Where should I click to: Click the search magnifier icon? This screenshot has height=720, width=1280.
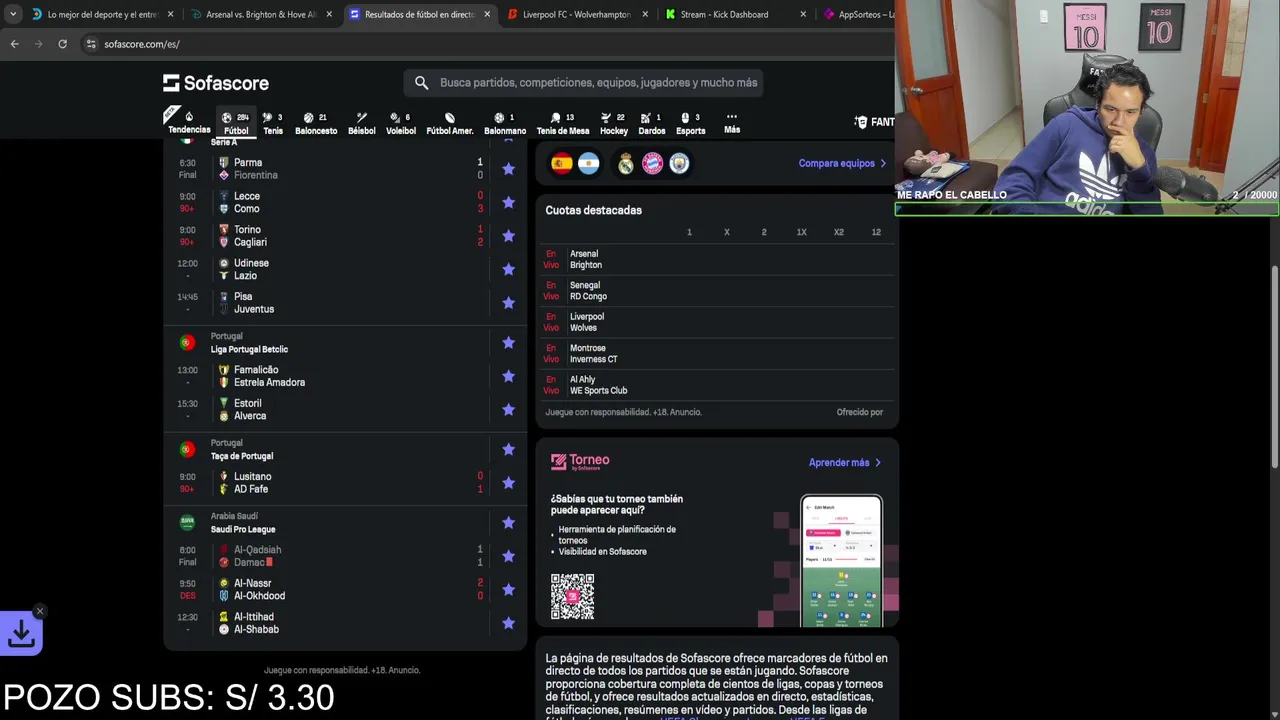click(x=421, y=83)
